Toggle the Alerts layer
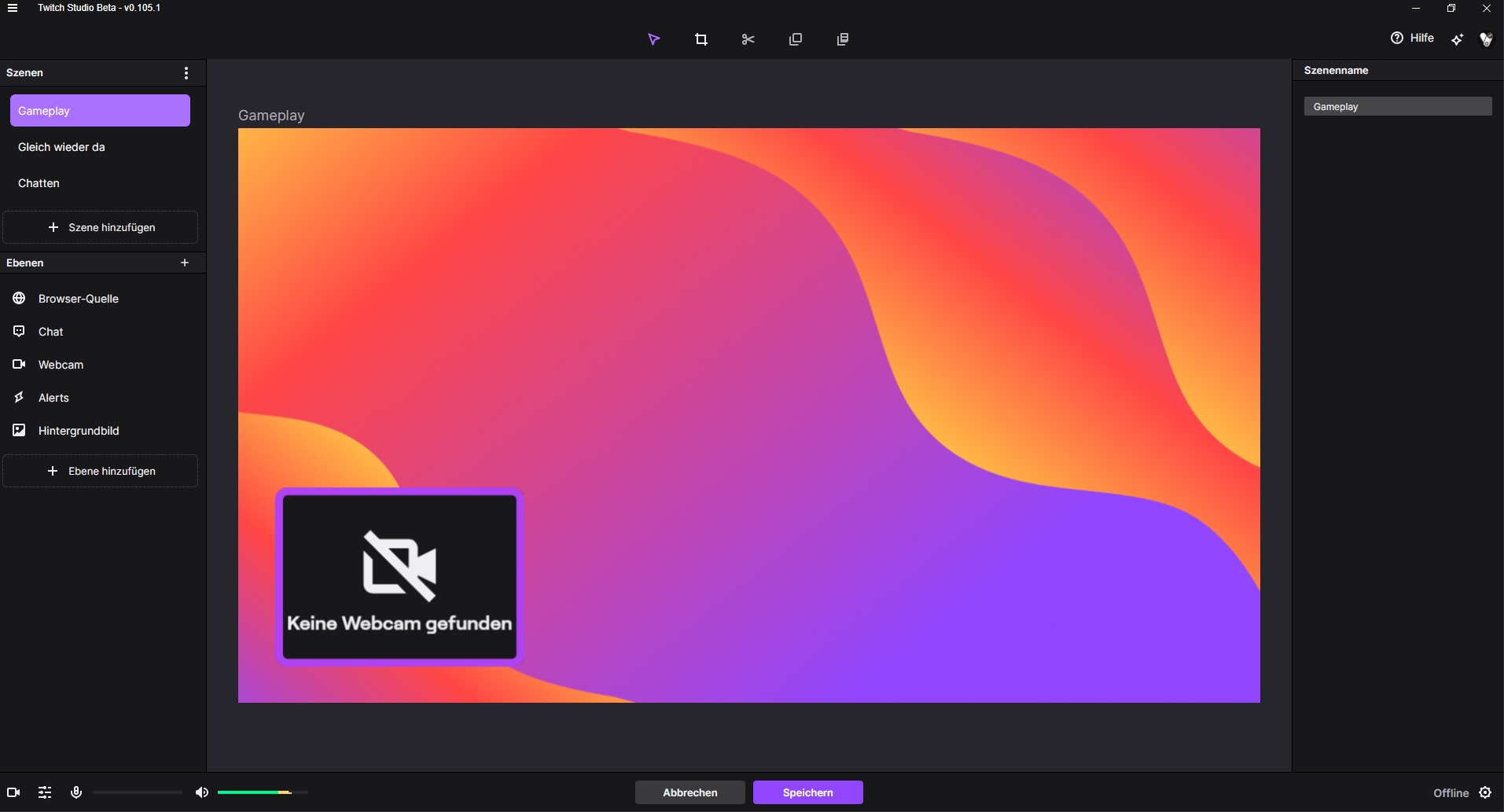This screenshot has width=1504, height=812. (52, 398)
